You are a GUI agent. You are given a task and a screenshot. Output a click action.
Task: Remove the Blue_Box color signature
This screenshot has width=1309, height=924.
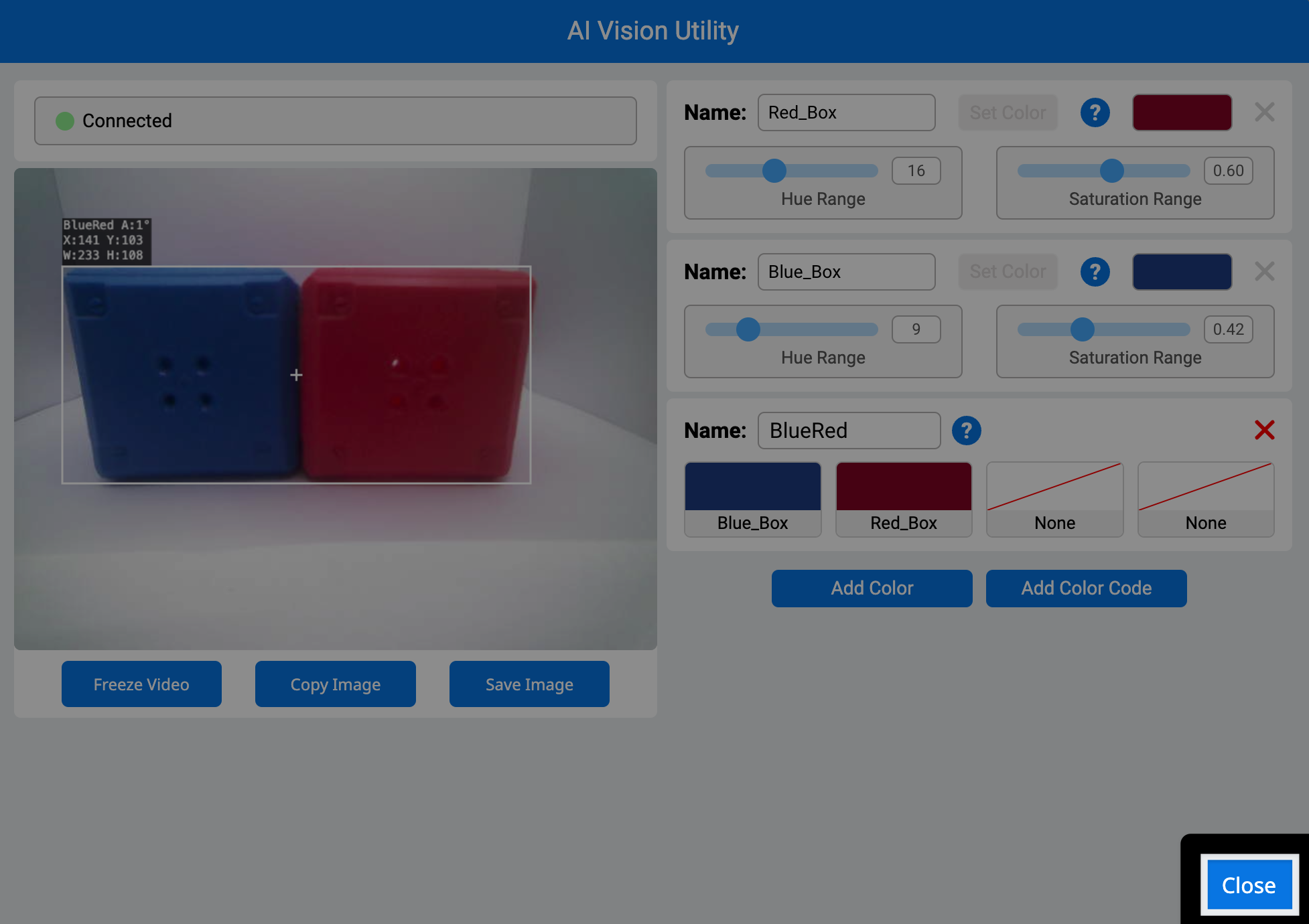(1264, 271)
